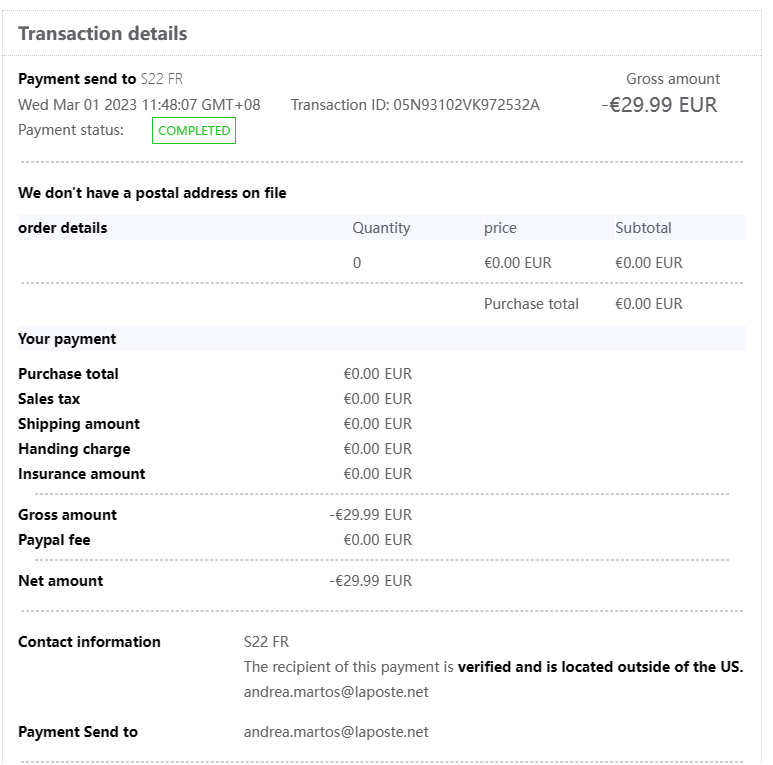
Task: Select the Transaction ID 05N93102VK972532A
Action: (466, 104)
